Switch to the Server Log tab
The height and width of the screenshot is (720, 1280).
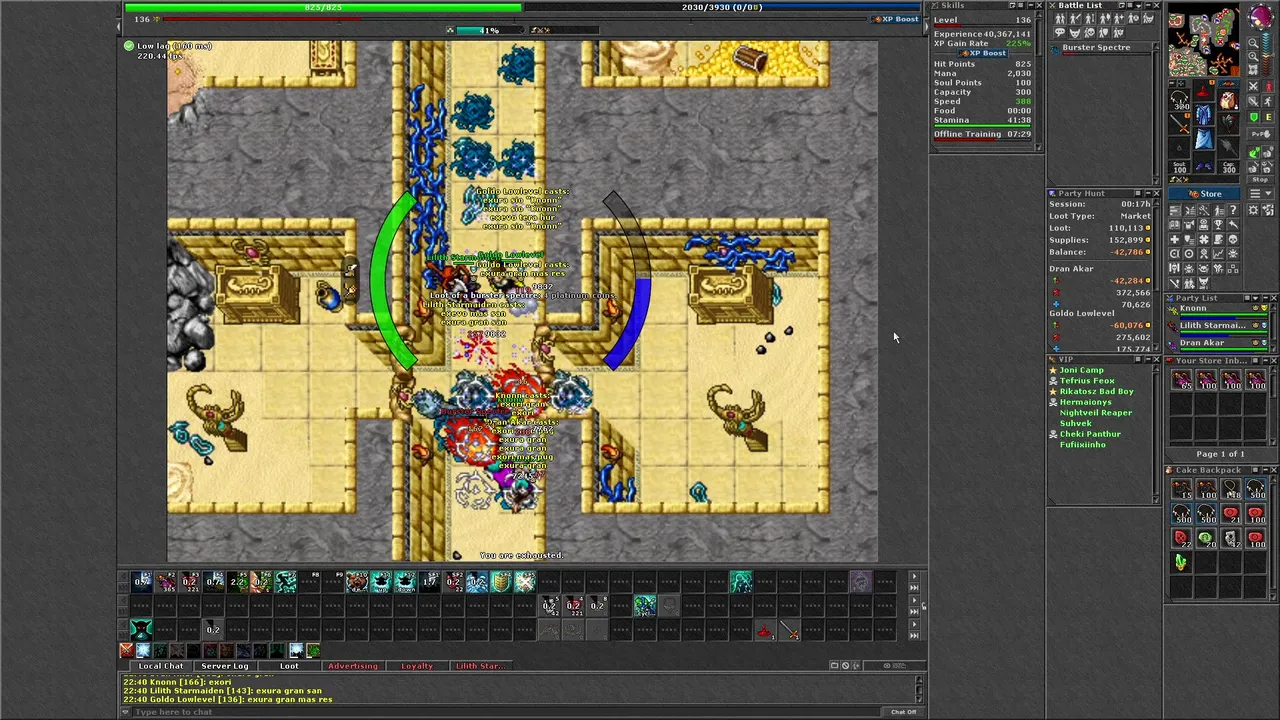click(x=225, y=666)
